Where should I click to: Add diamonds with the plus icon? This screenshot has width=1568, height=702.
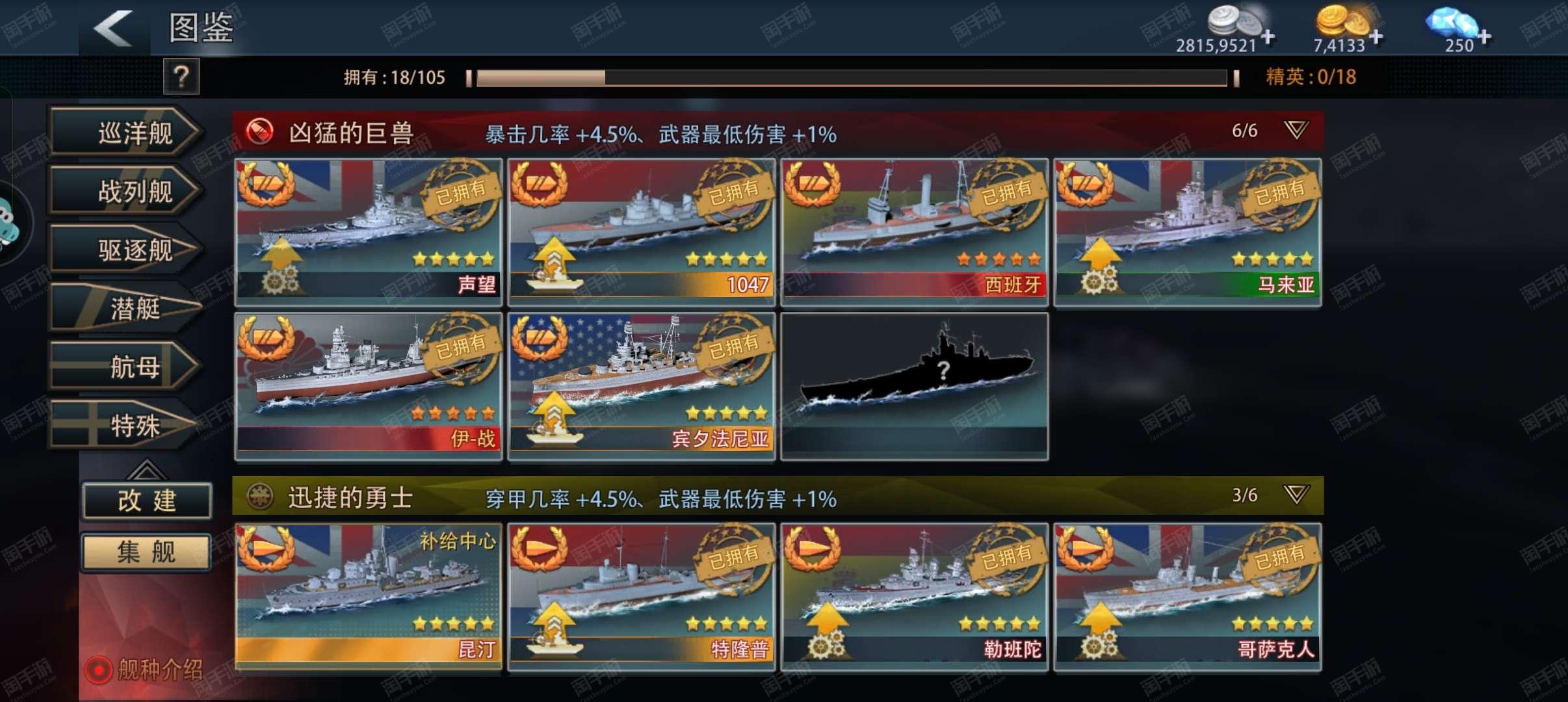1483,37
